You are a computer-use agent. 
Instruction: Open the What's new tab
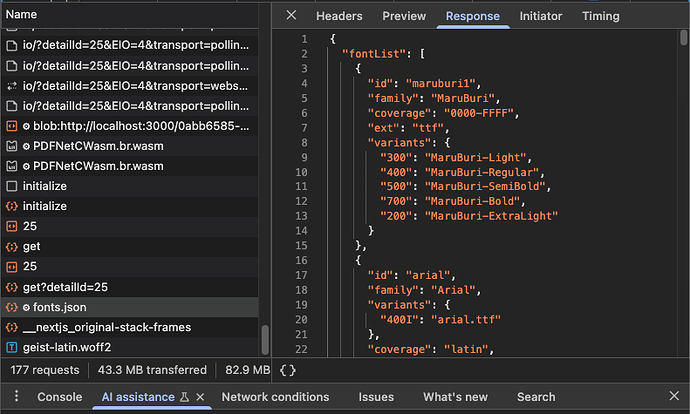pos(455,397)
